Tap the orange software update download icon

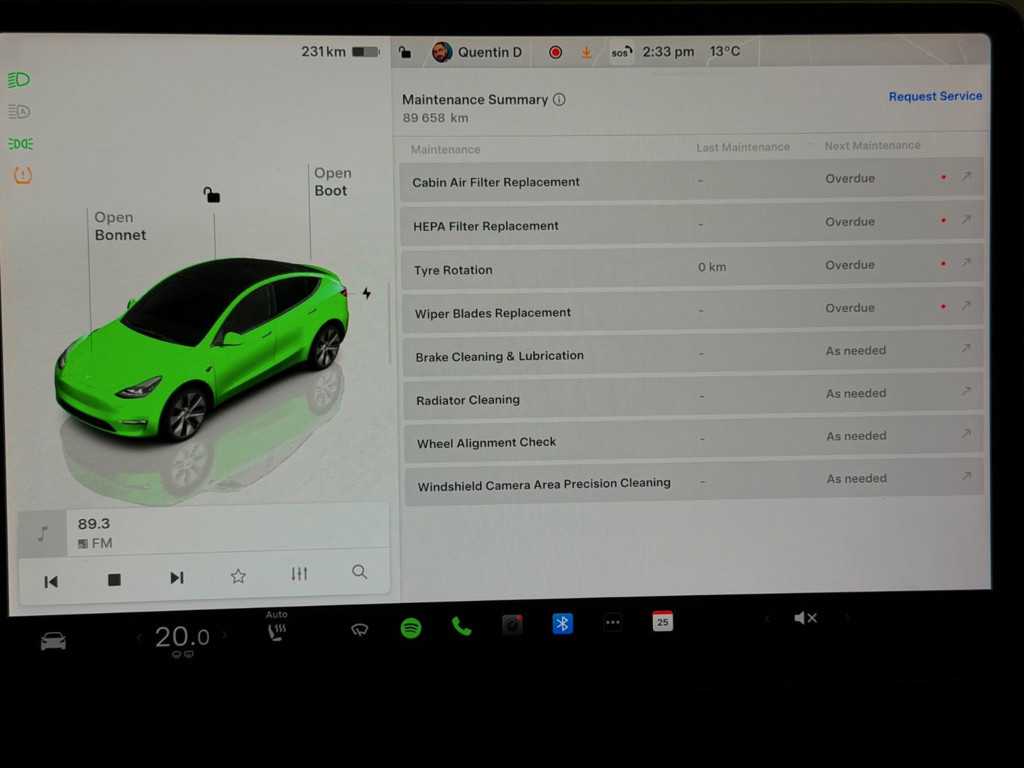tap(587, 51)
